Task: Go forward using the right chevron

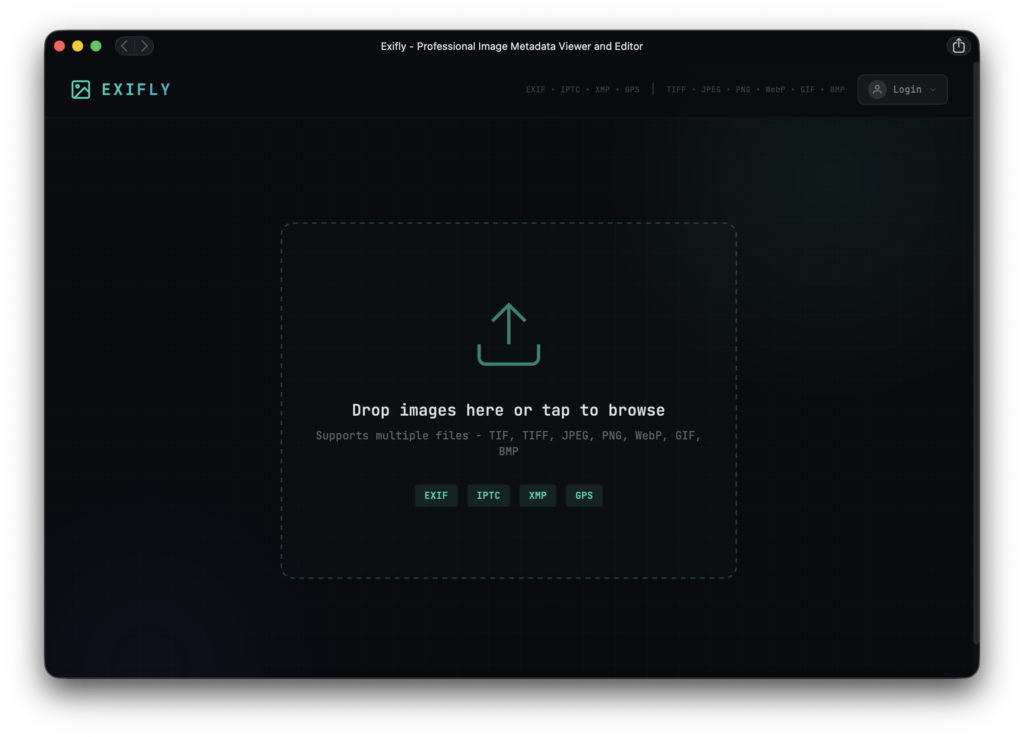Action: point(144,46)
